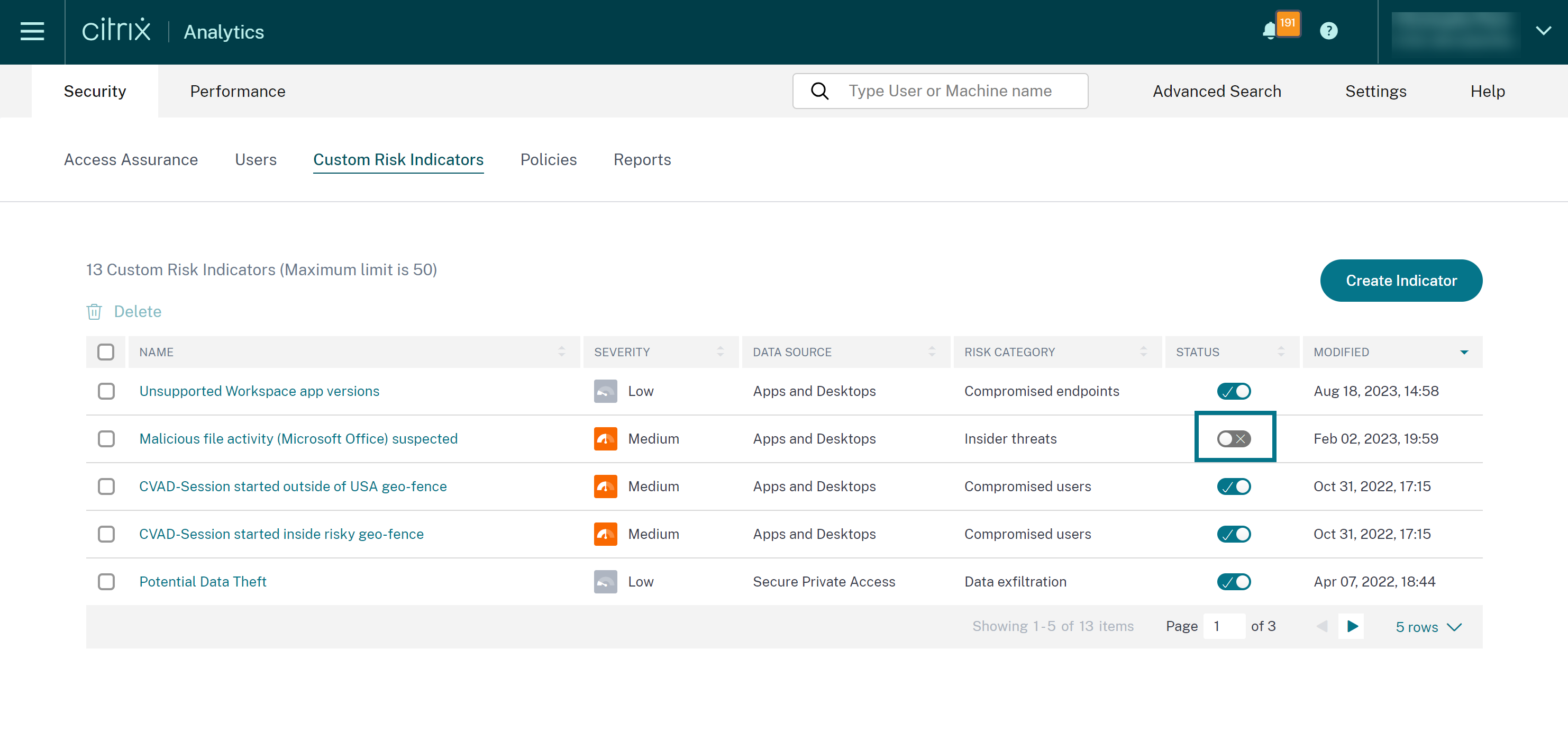Open the help question mark icon
1568x730 pixels.
pos(1328,31)
